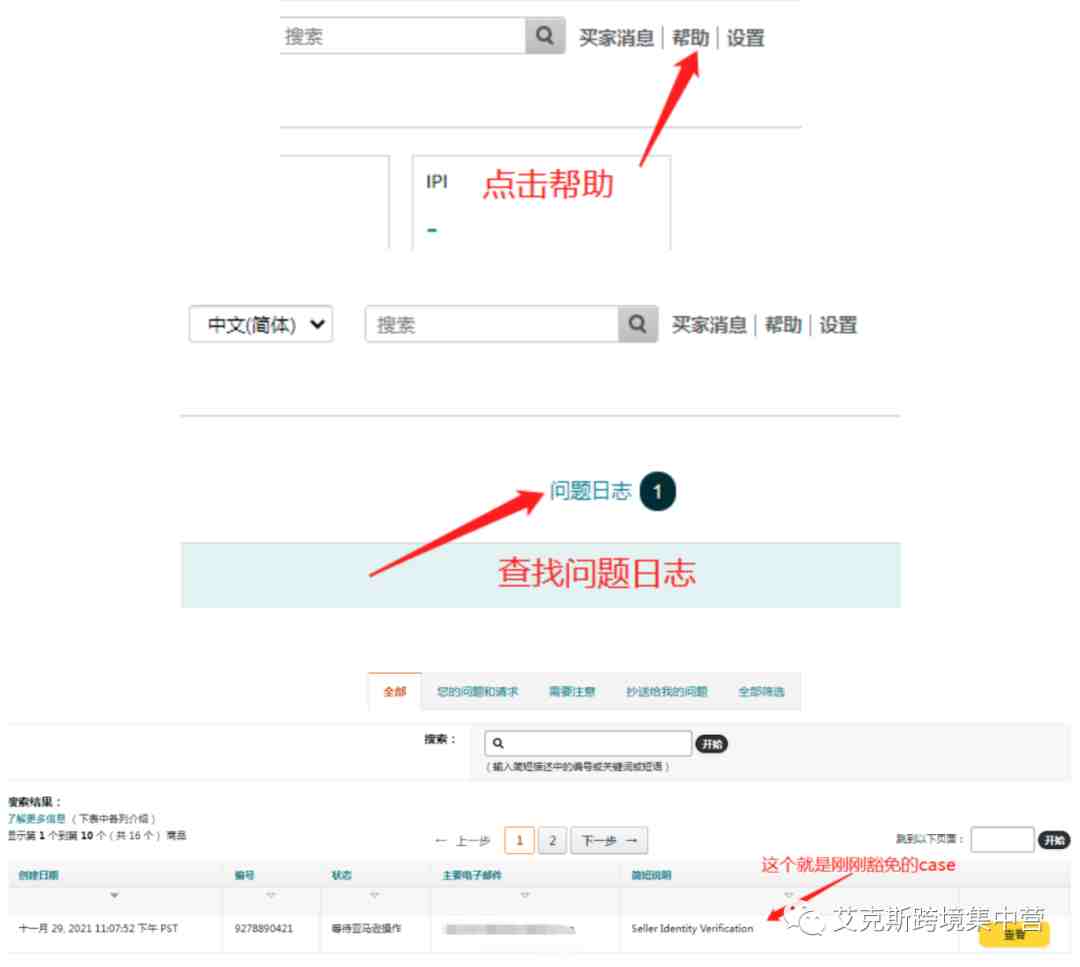Go to page 2 of results
The height and width of the screenshot is (967, 1080).
pos(552,840)
